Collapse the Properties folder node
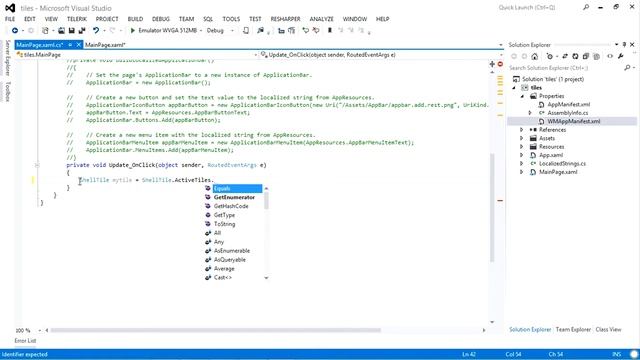 [522, 96]
